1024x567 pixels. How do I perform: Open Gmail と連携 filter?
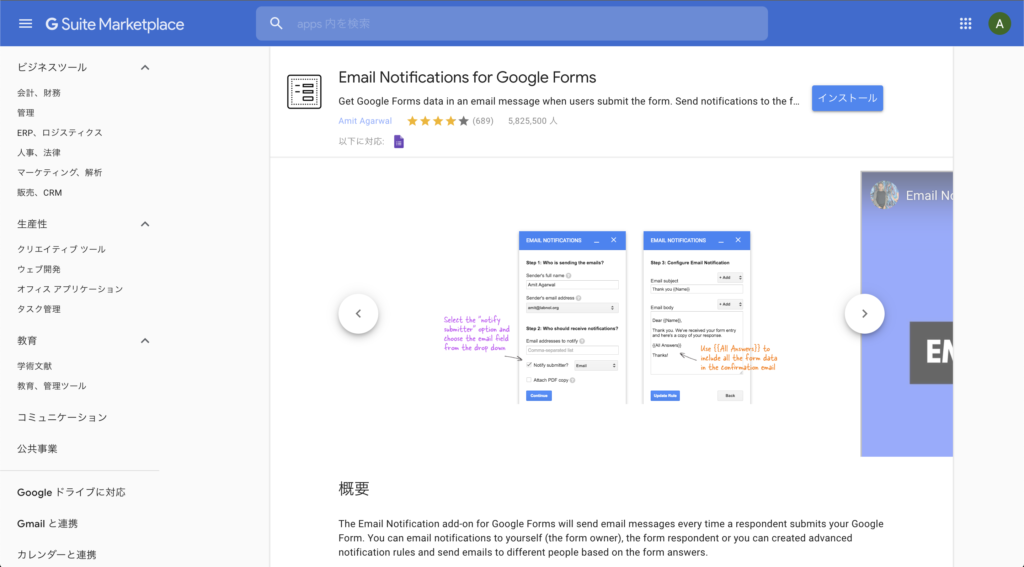(47, 524)
